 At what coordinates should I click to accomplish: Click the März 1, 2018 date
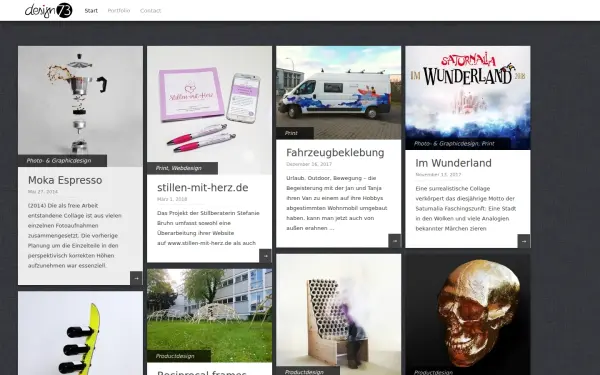point(172,199)
